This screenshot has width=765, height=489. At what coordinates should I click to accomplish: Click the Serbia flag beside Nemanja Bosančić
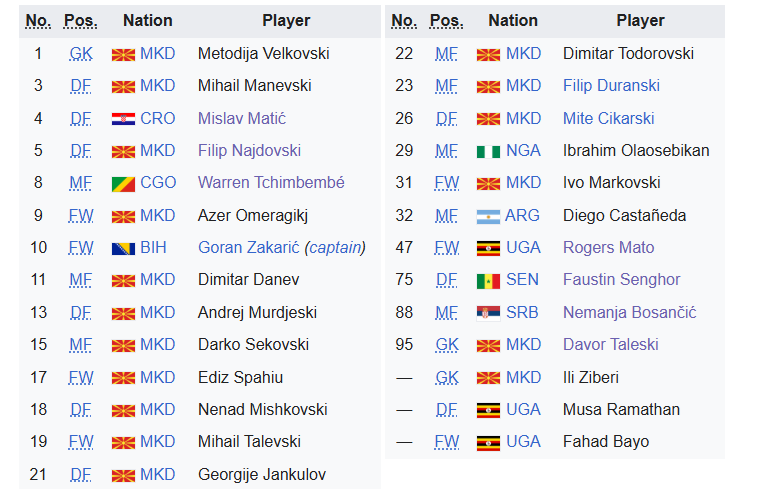tap(488, 313)
